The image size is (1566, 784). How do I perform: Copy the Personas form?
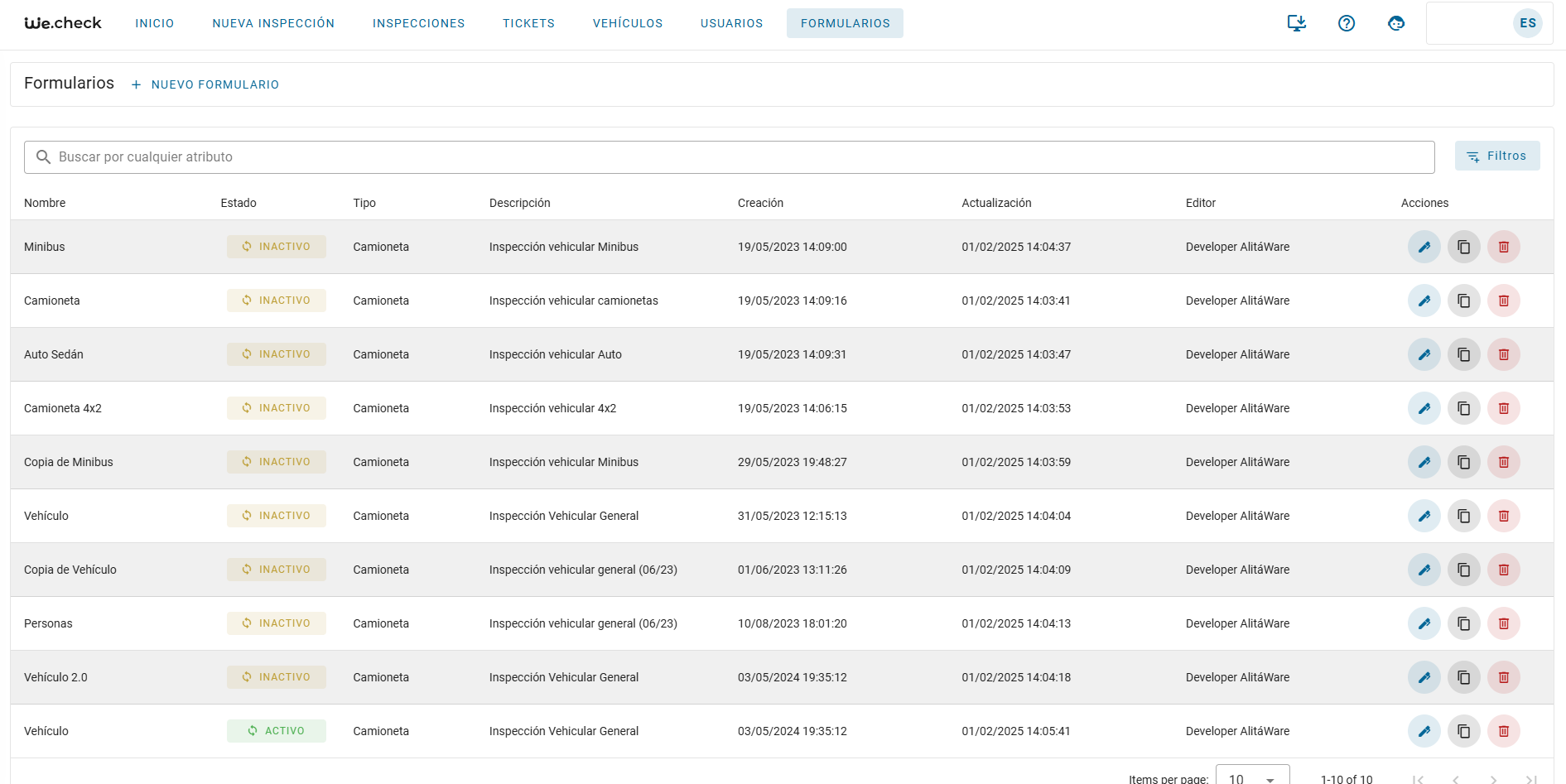(x=1463, y=623)
